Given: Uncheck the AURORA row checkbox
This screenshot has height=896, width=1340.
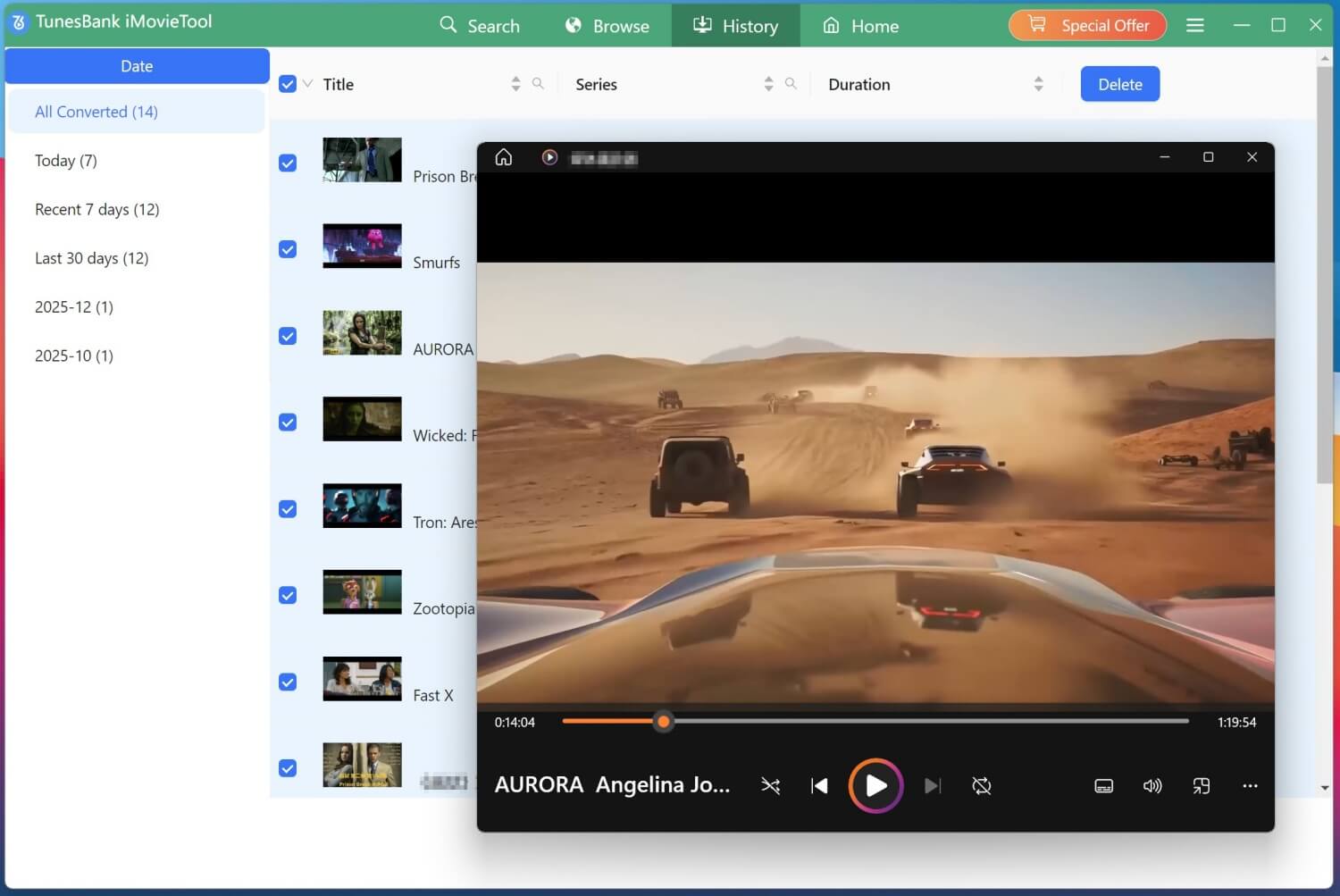Looking at the screenshot, I should point(288,336).
